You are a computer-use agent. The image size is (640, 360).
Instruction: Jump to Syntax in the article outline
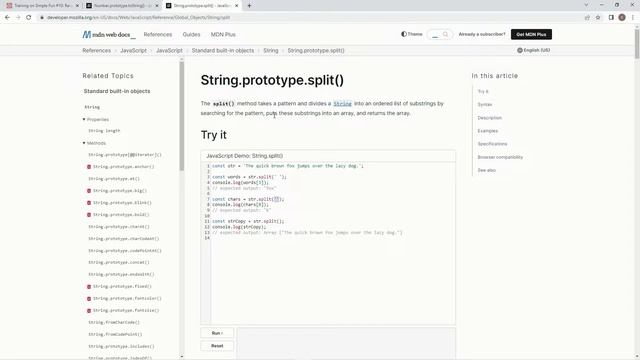(485, 104)
